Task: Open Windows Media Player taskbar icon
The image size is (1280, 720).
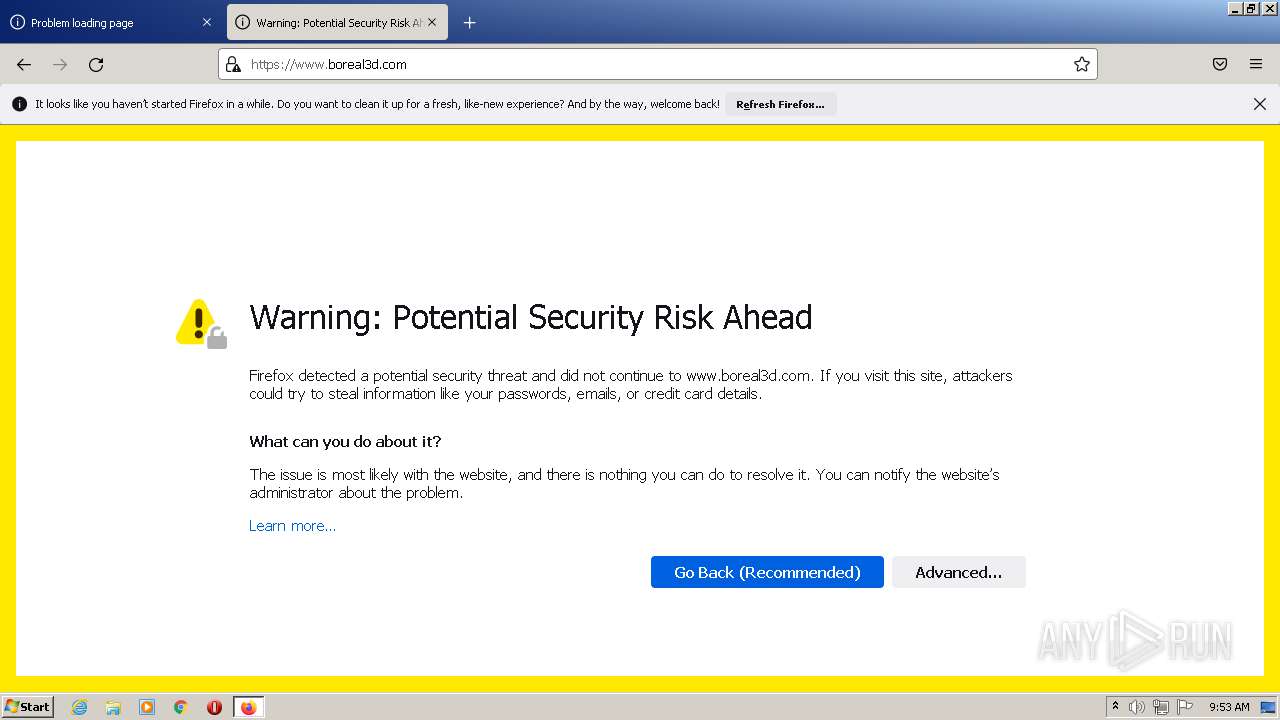Action: point(147,707)
